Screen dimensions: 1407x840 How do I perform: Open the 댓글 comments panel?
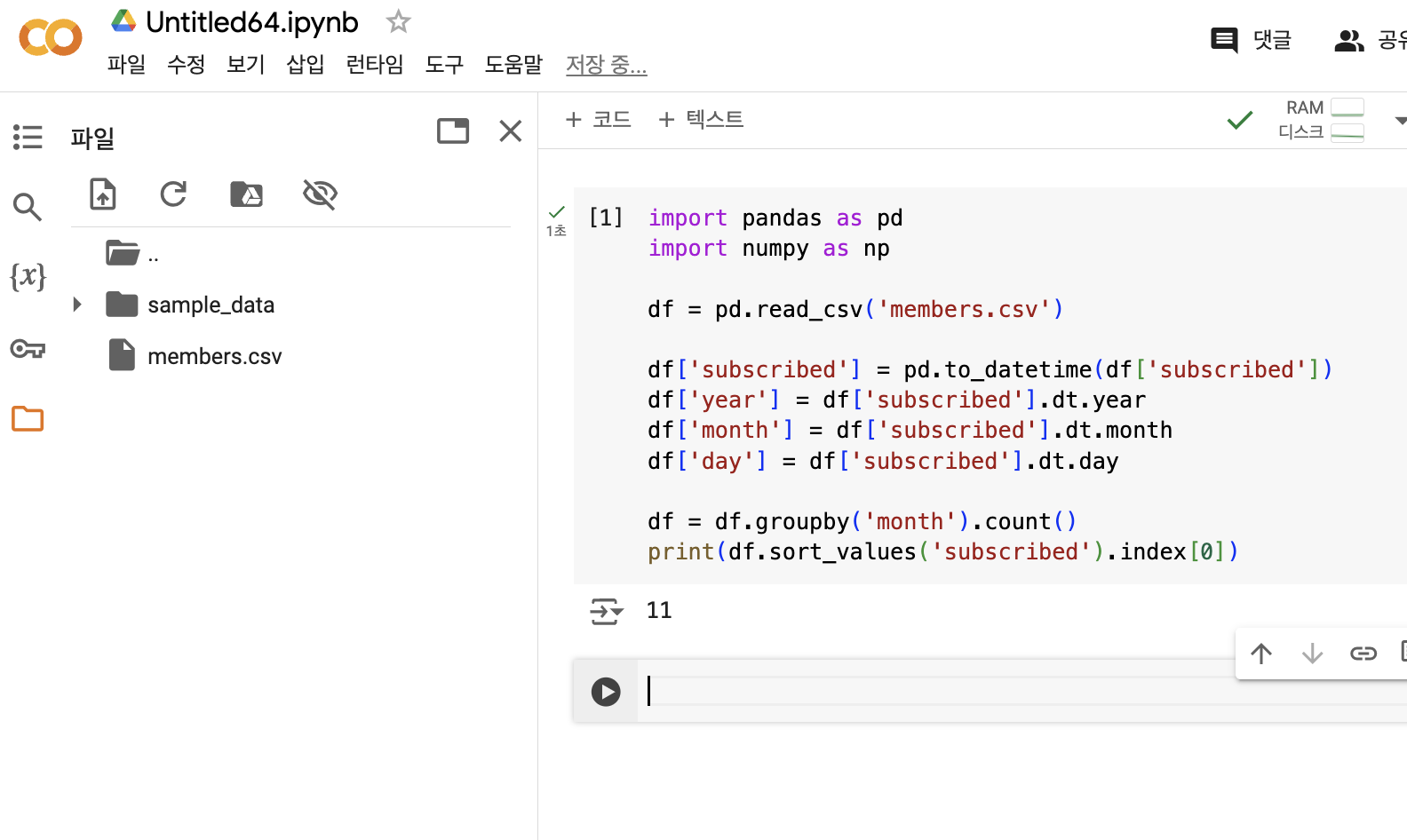click(x=1251, y=40)
